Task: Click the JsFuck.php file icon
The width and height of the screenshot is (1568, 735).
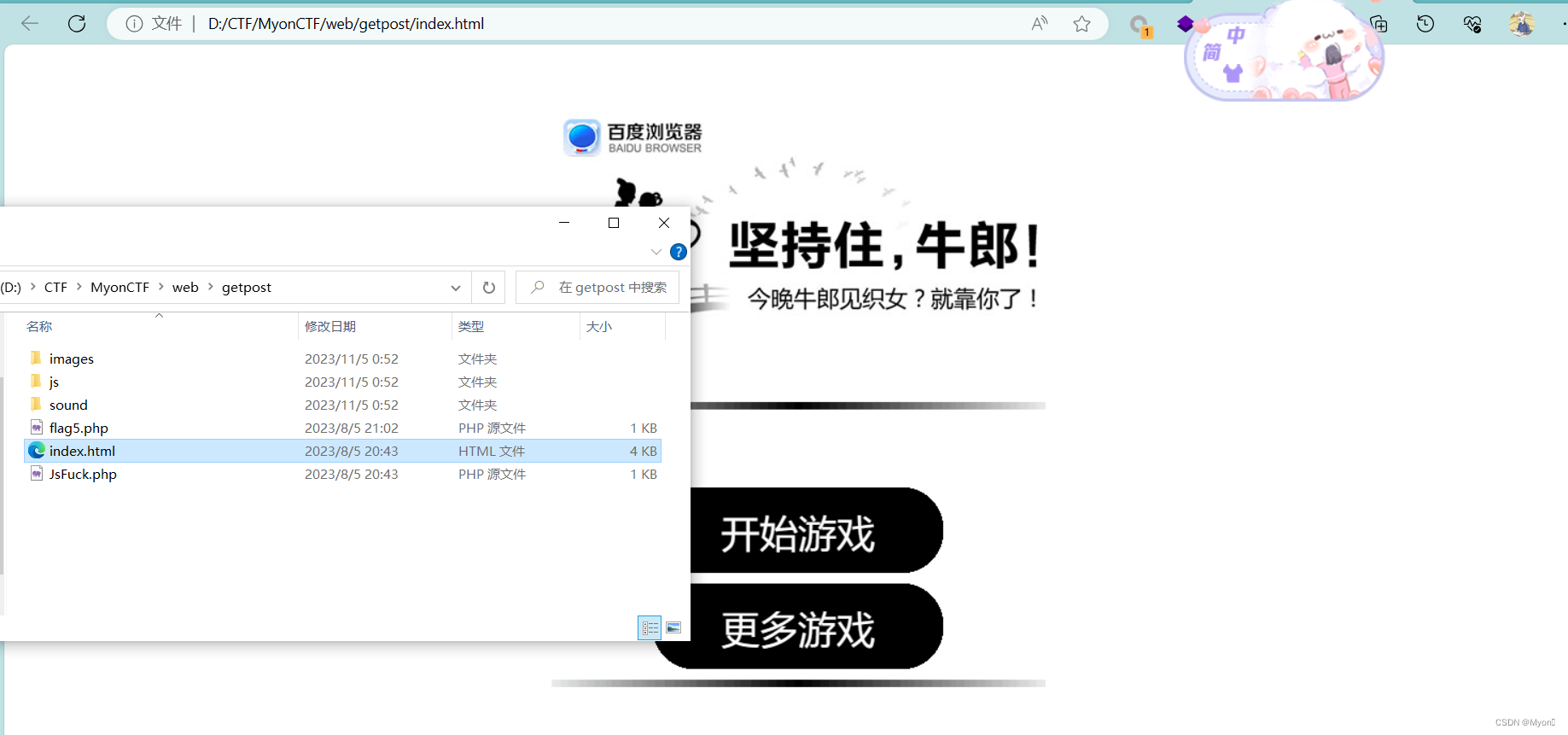Action: (x=37, y=473)
